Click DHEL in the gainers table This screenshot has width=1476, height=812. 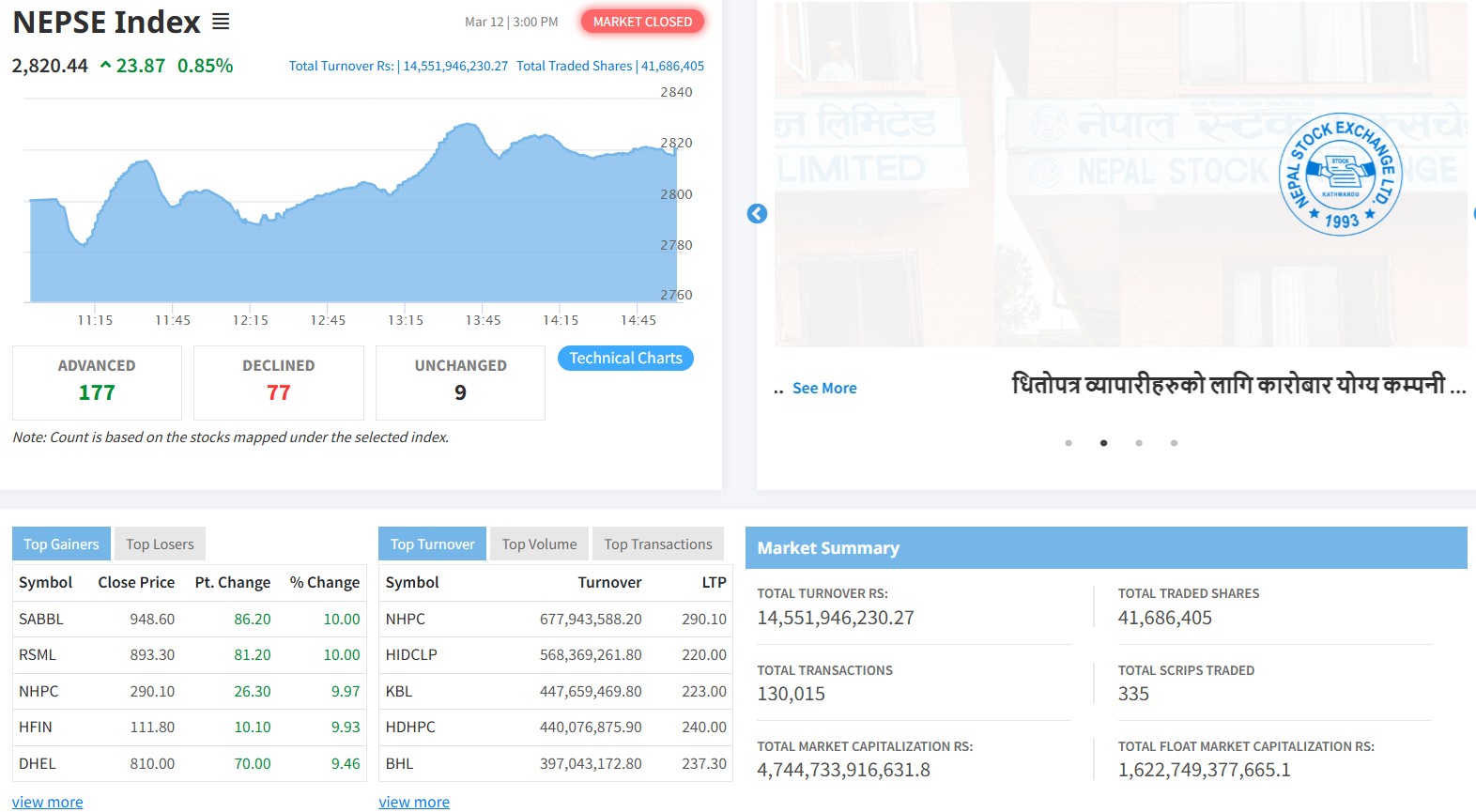[x=38, y=764]
